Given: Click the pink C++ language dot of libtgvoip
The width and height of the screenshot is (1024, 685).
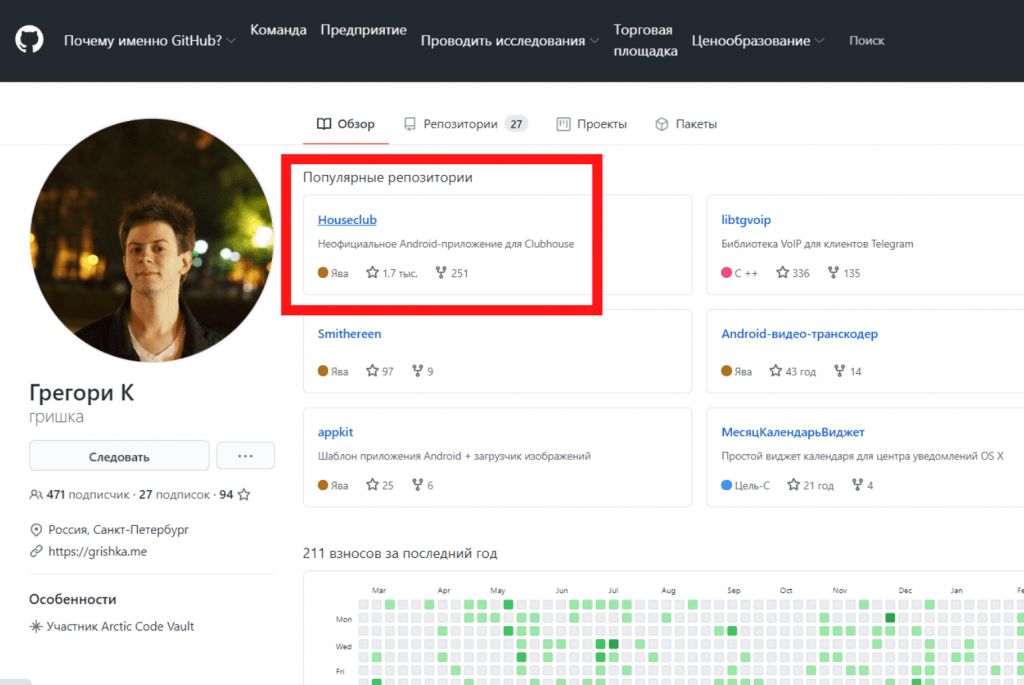Looking at the screenshot, I should [726, 272].
